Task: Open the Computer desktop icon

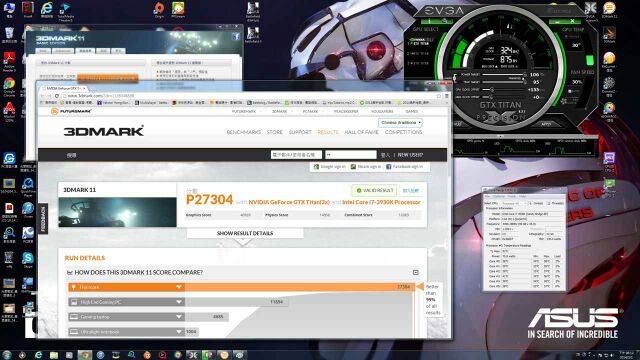Action: click(9, 9)
